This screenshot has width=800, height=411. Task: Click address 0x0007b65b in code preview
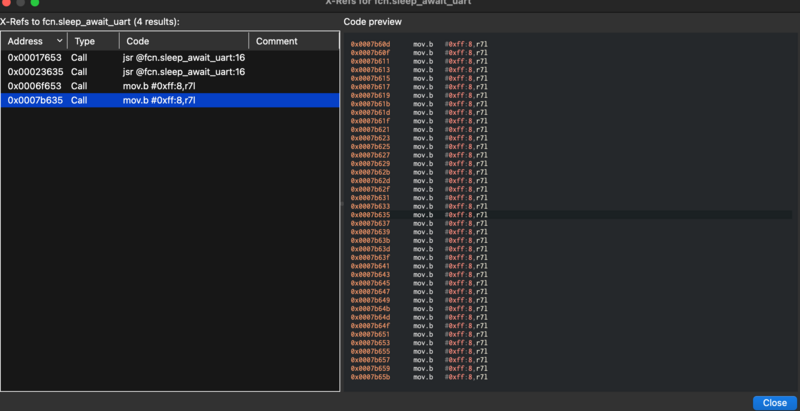[x=370, y=377]
